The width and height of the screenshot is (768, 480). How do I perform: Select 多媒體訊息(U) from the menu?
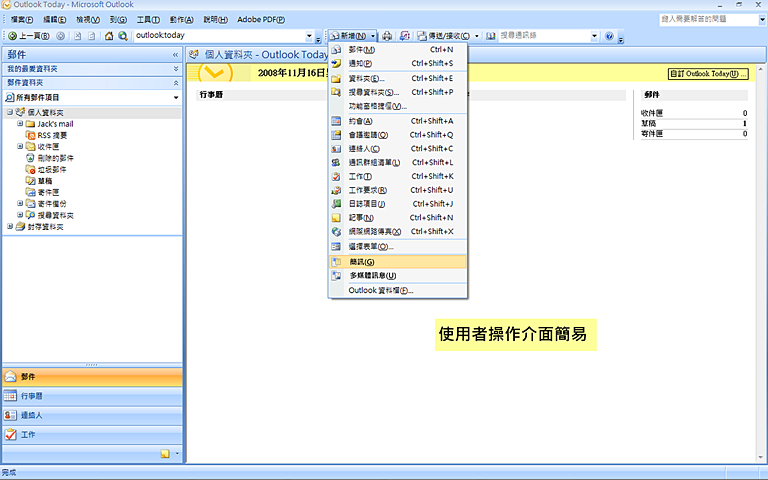pos(398,276)
